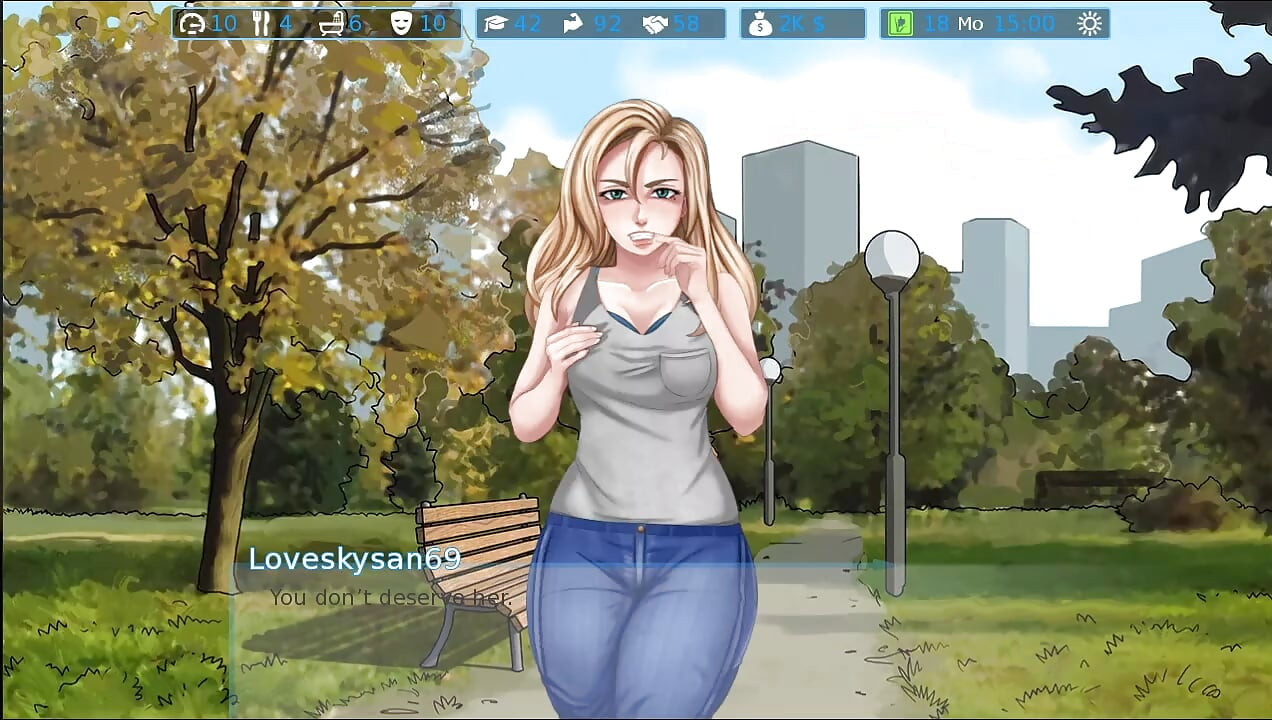Click the graduation cap intelligence icon
Viewport: 1272px width, 720px height.
pyautogui.click(x=495, y=23)
